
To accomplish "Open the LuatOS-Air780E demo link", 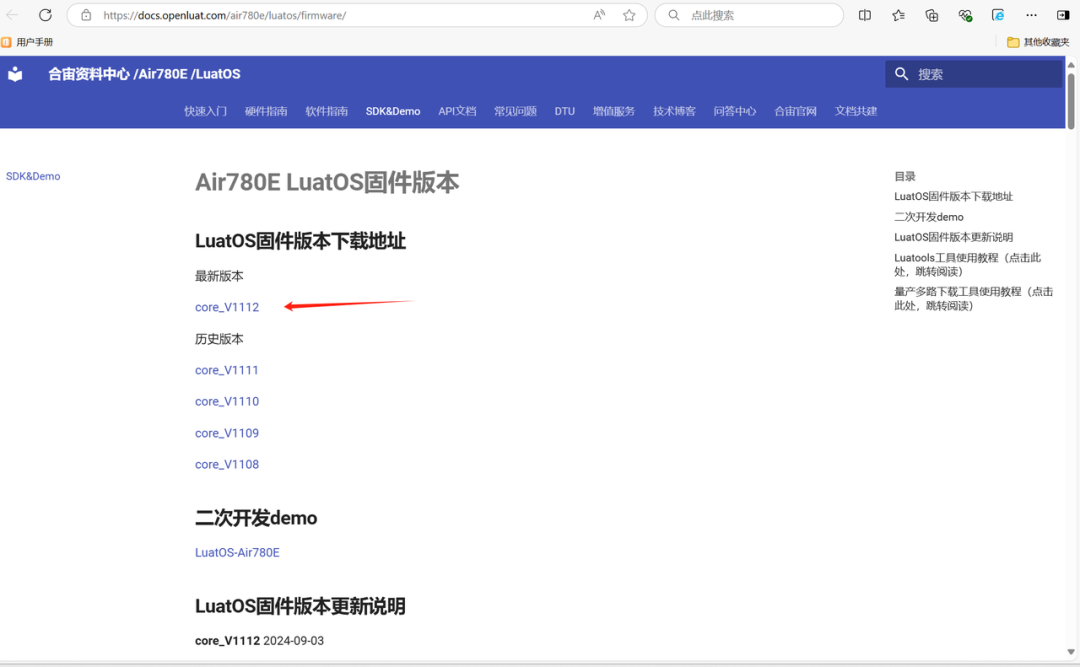I will point(237,552).
